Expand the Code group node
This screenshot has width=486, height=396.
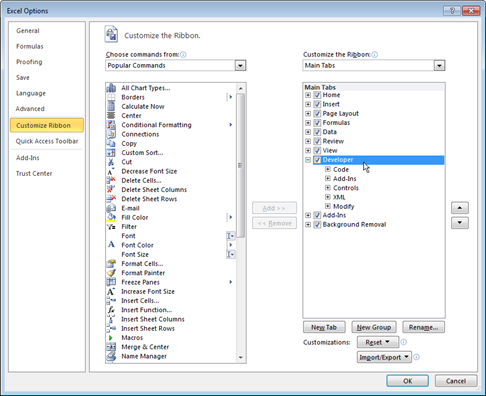coord(328,169)
